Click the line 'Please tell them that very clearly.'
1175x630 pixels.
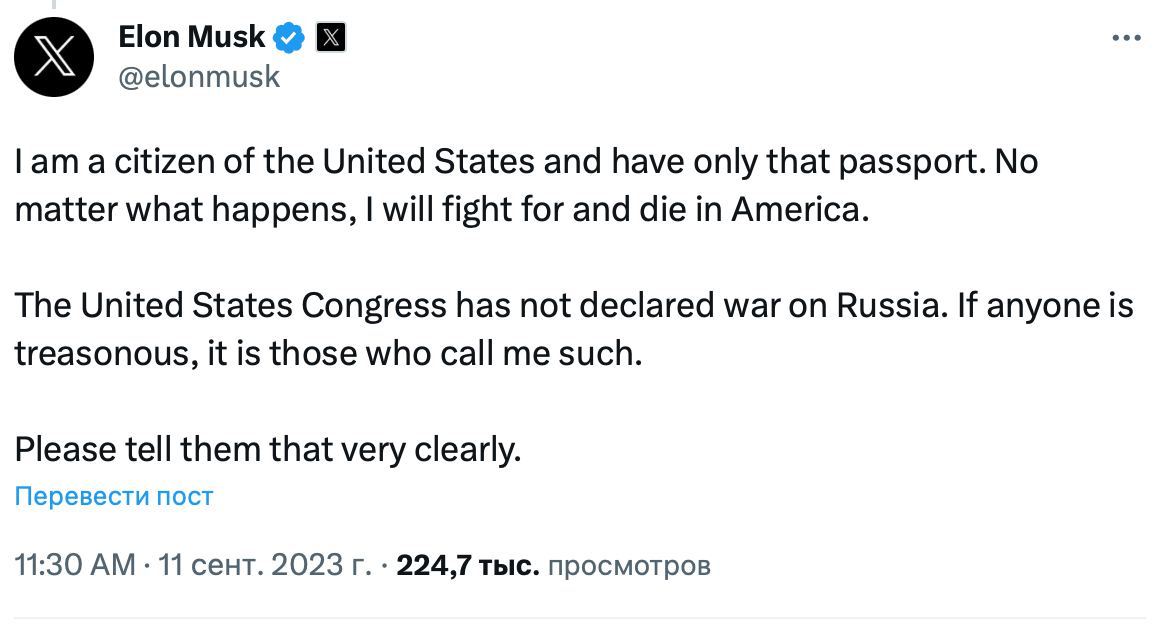pos(268,449)
